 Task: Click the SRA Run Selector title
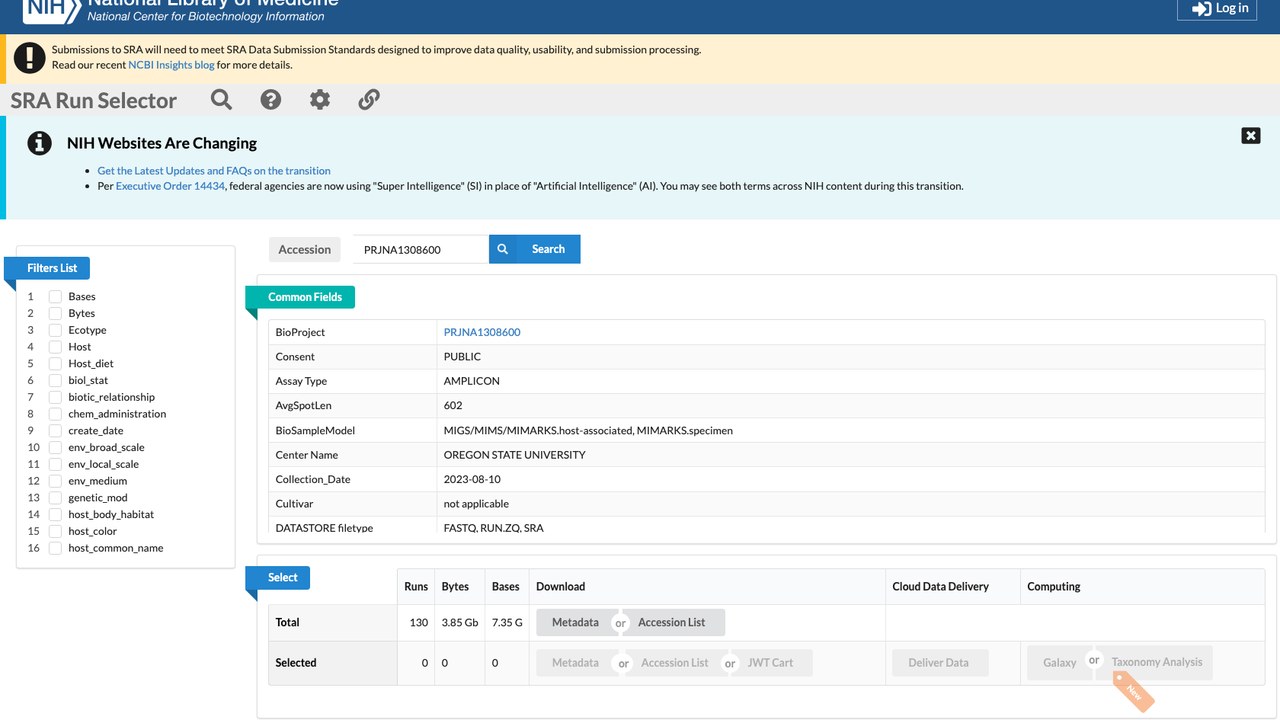[x=94, y=100]
